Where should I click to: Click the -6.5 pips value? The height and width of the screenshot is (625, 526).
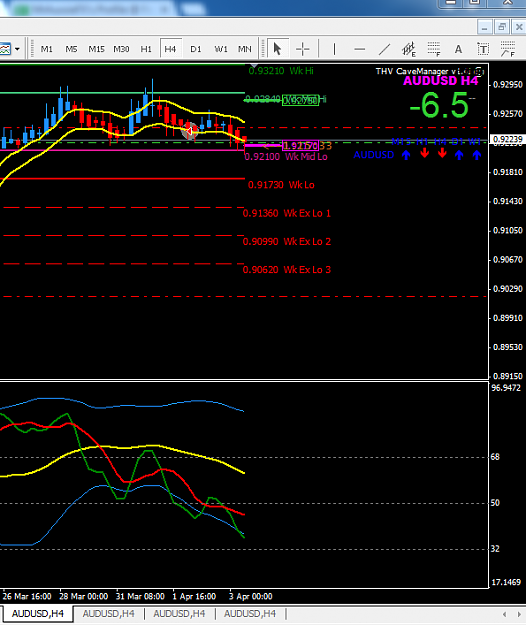(x=440, y=105)
